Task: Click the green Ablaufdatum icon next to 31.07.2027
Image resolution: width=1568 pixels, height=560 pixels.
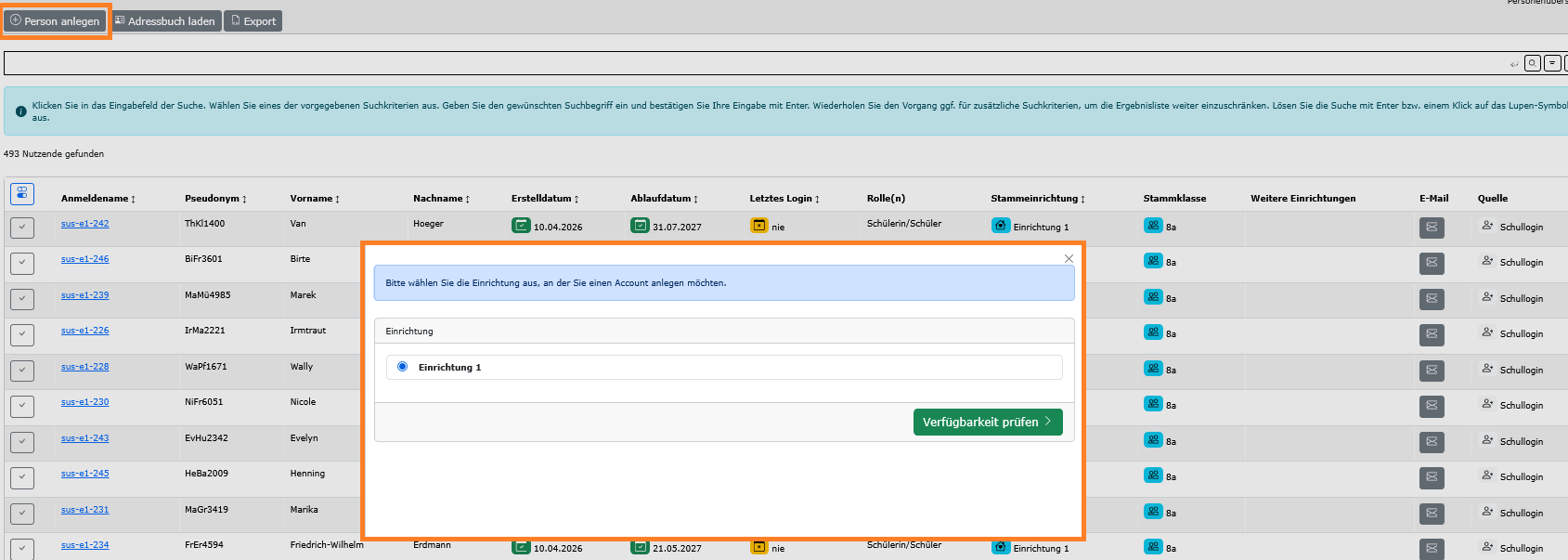Action: click(x=640, y=226)
